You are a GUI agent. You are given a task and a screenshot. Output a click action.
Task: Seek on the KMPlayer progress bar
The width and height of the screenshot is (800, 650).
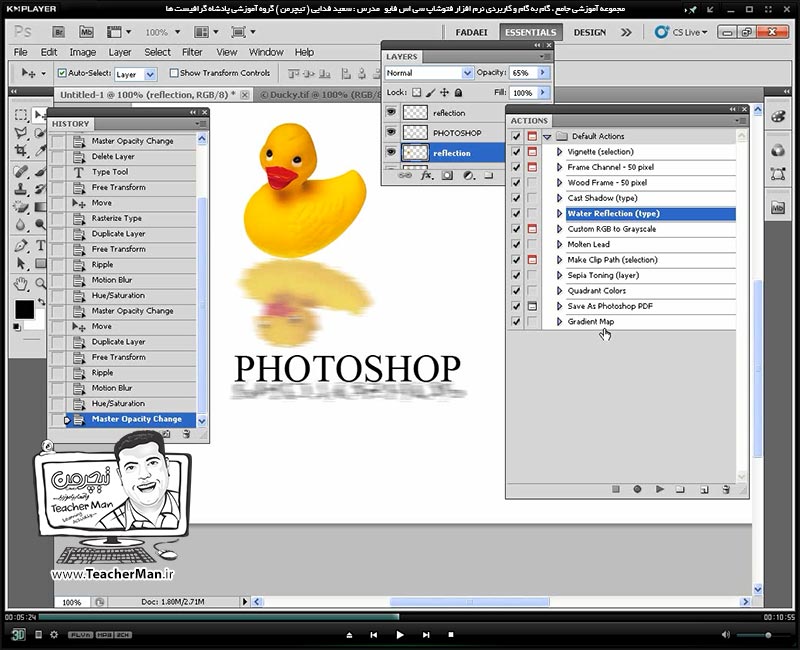coord(399,617)
